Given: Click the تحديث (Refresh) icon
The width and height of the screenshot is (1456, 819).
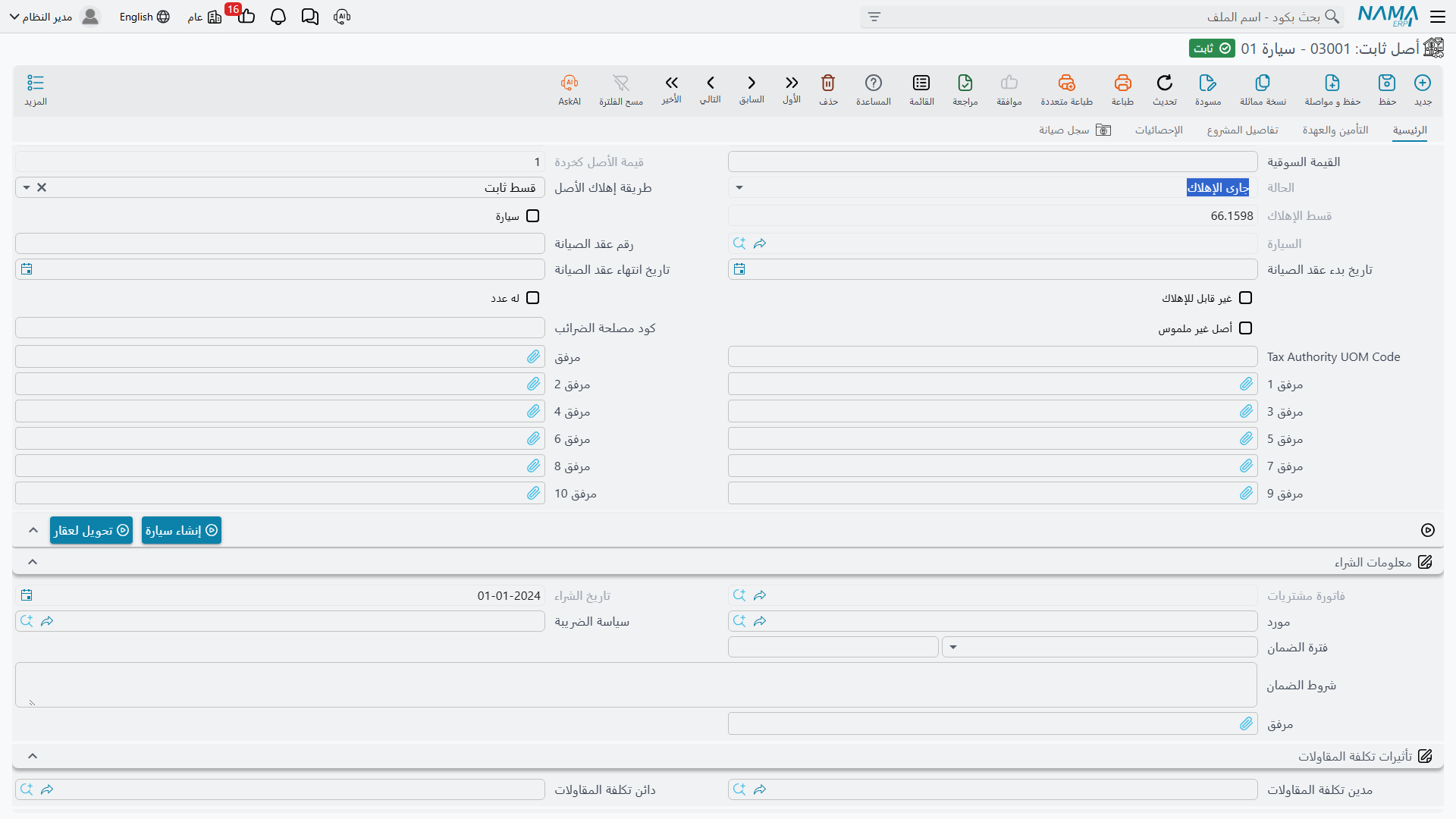Looking at the screenshot, I should (x=1165, y=83).
